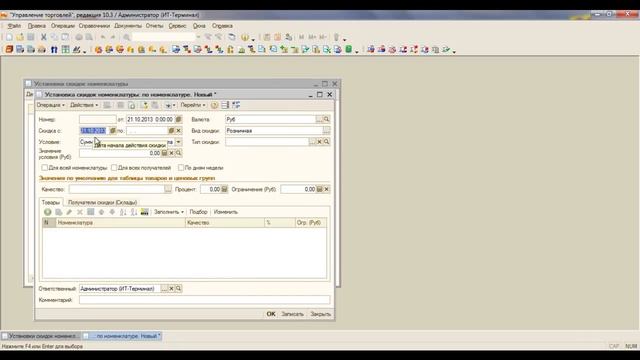Click the 'по номенклатуре: Новый' window tab
This screenshot has width=640, height=360.
tap(122, 336)
